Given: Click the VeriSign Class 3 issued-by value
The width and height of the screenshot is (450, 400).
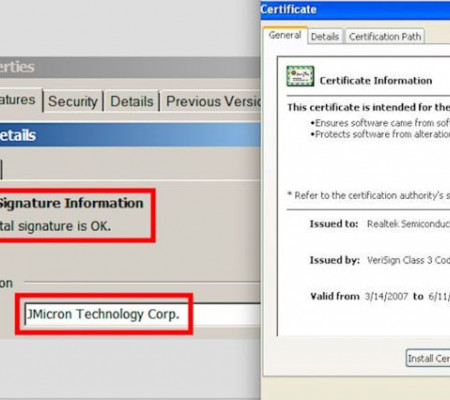Looking at the screenshot, I should click(408, 260).
